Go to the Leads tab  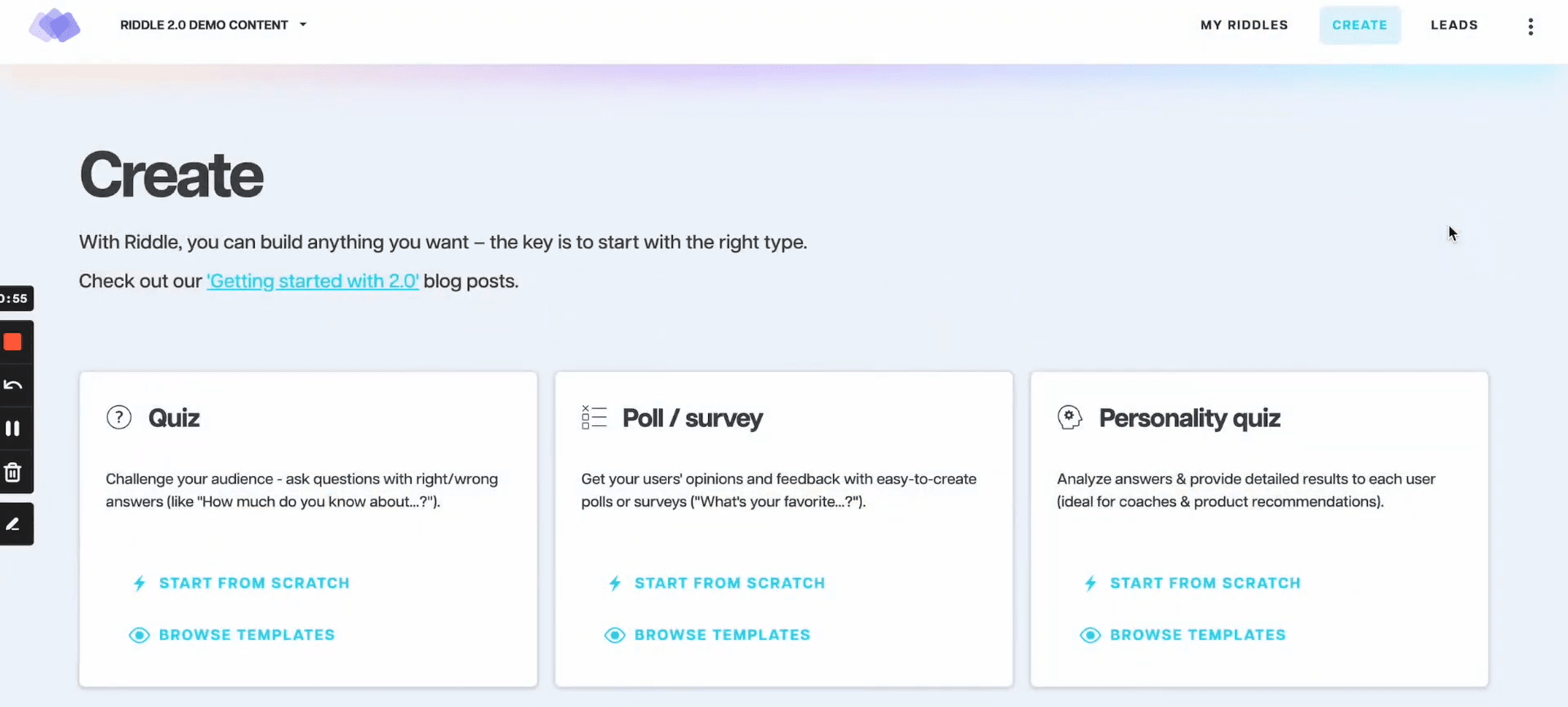(1454, 25)
